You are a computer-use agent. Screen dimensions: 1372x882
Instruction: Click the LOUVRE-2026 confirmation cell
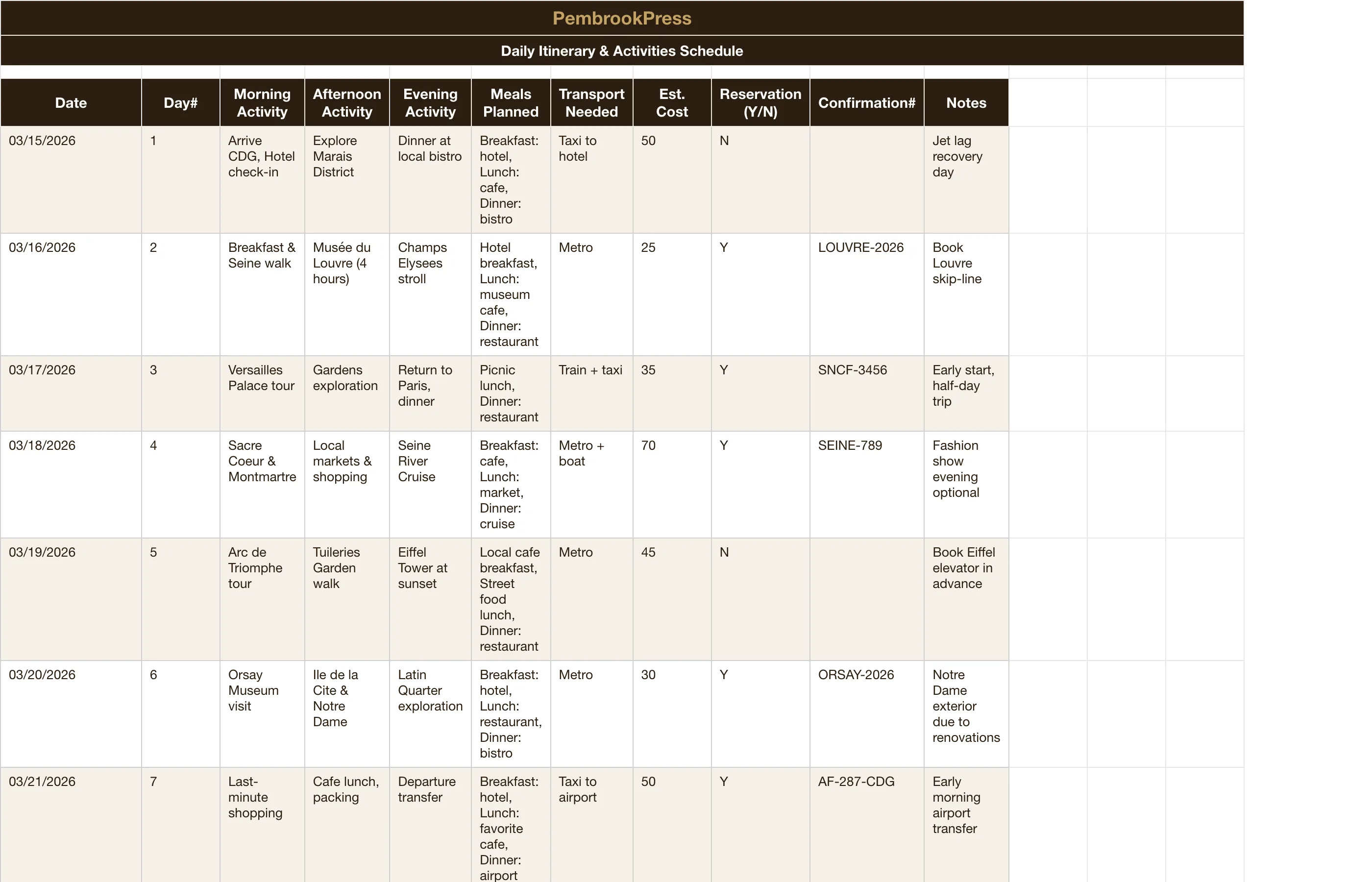pos(867,294)
